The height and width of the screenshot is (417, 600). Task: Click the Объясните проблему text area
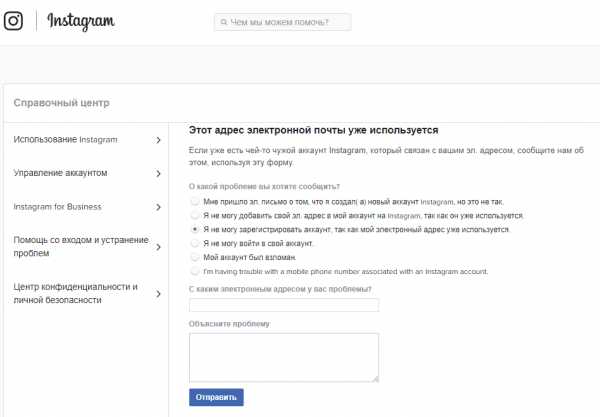click(x=284, y=357)
